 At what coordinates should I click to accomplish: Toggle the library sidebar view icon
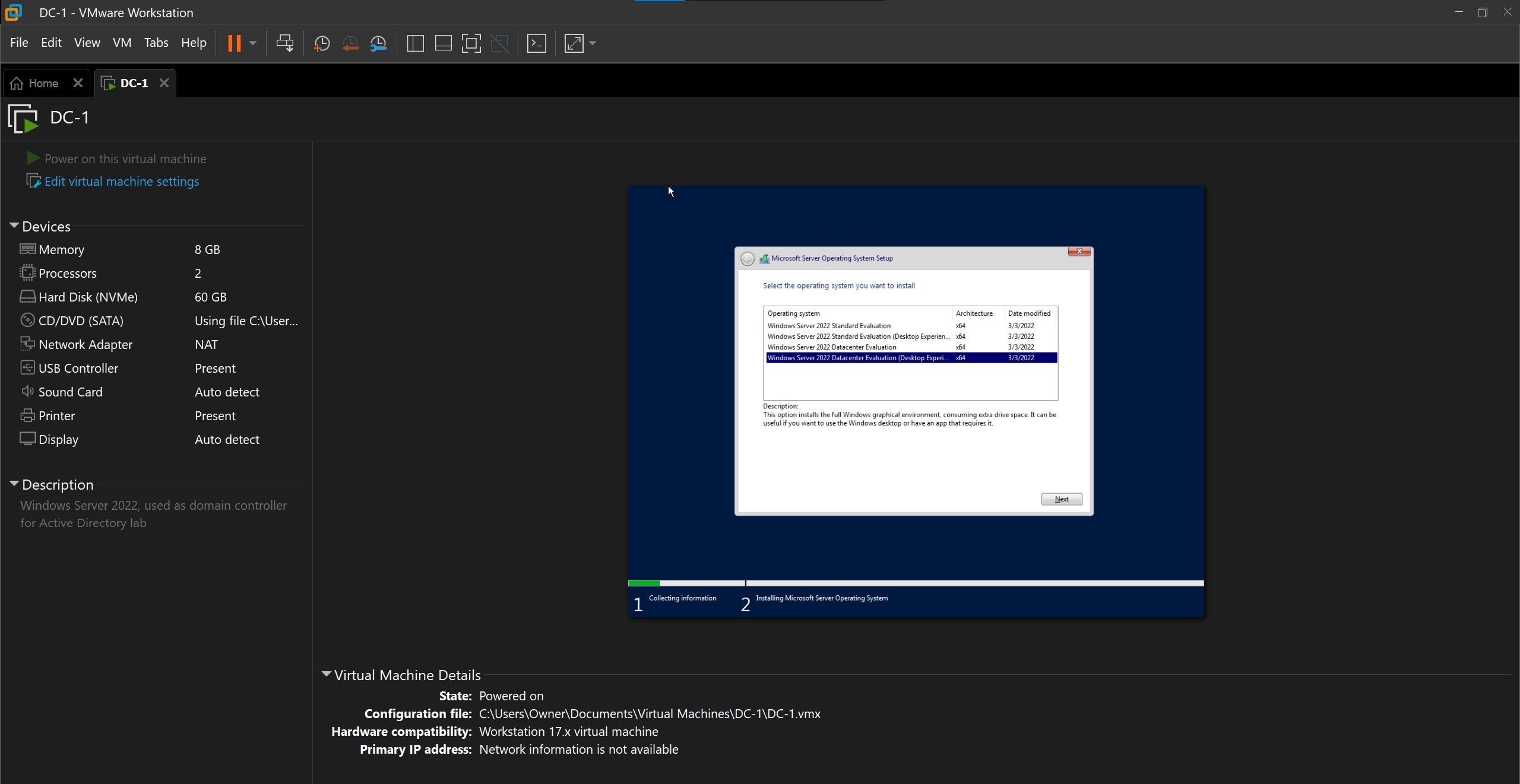coord(415,43)
